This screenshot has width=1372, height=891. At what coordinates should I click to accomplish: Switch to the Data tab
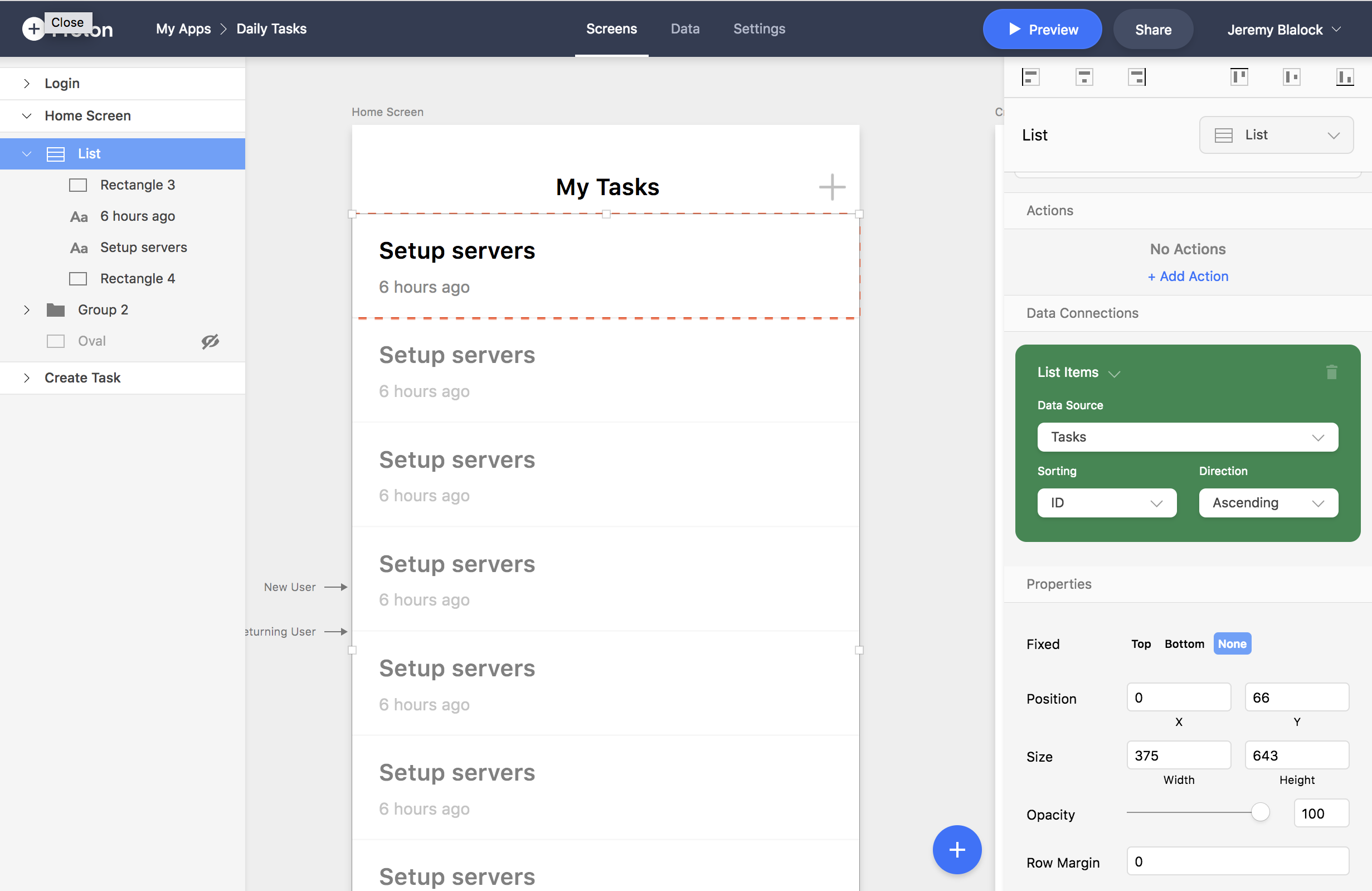(685, 29)
